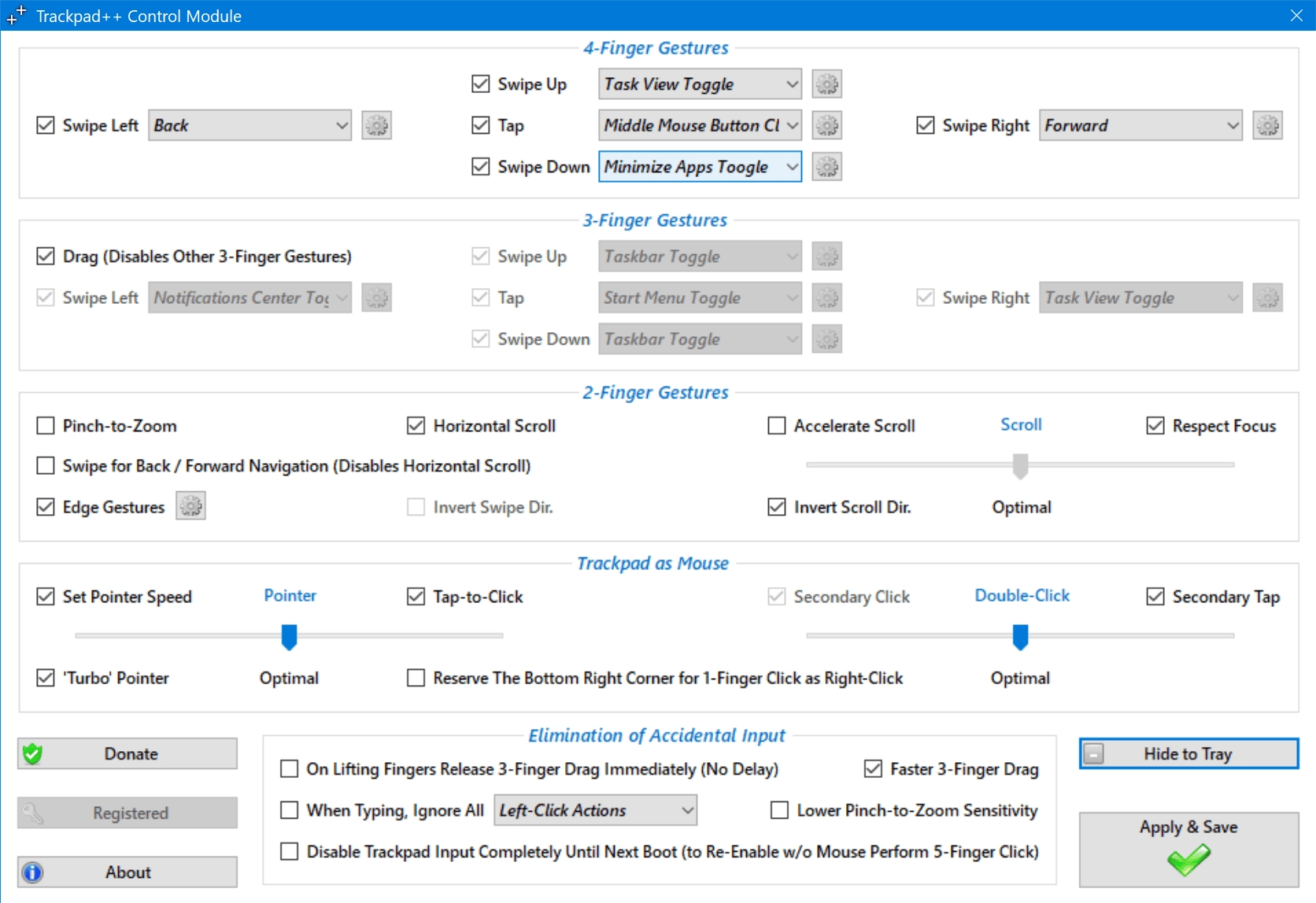Uncheck Invert Scroll Dir.
Screen dimensions: 1316x903
coord(777,507)
